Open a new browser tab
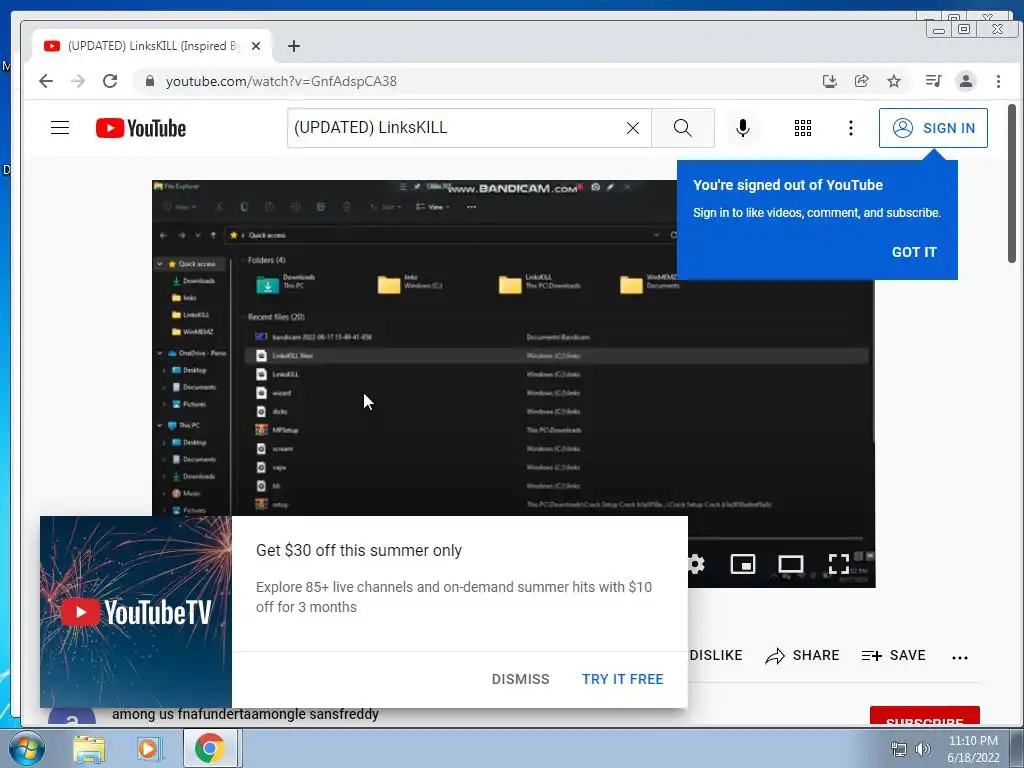This screenshot has width=1024, height=768. click(294, 46)
